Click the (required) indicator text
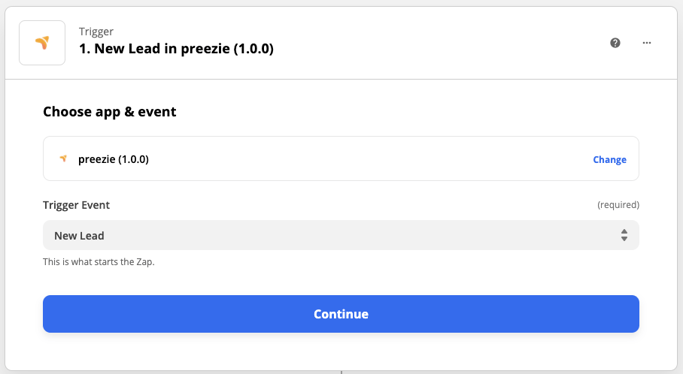683x374 pixels. [618, 205]
